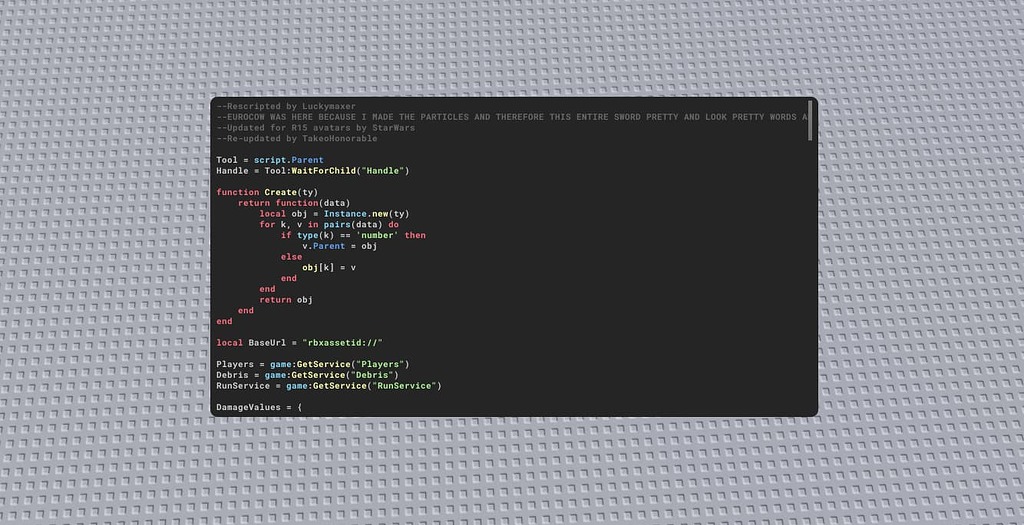1024x525 pixels.
Task: Click the line with WaitForChild("Handle")
Action: 313,170
